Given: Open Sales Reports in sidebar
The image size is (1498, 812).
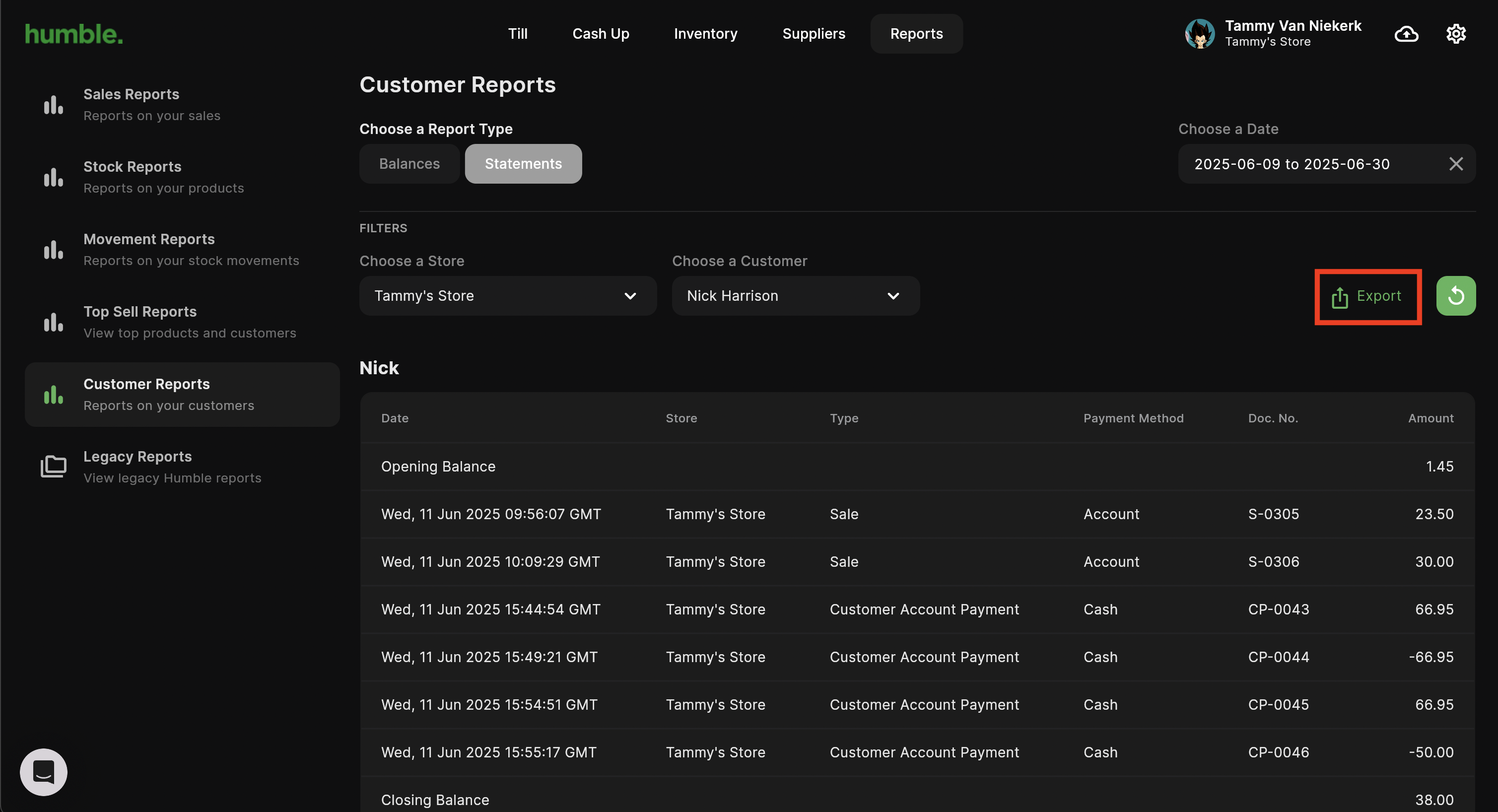Looking at the screenshot, I should (x=182, y=105).
